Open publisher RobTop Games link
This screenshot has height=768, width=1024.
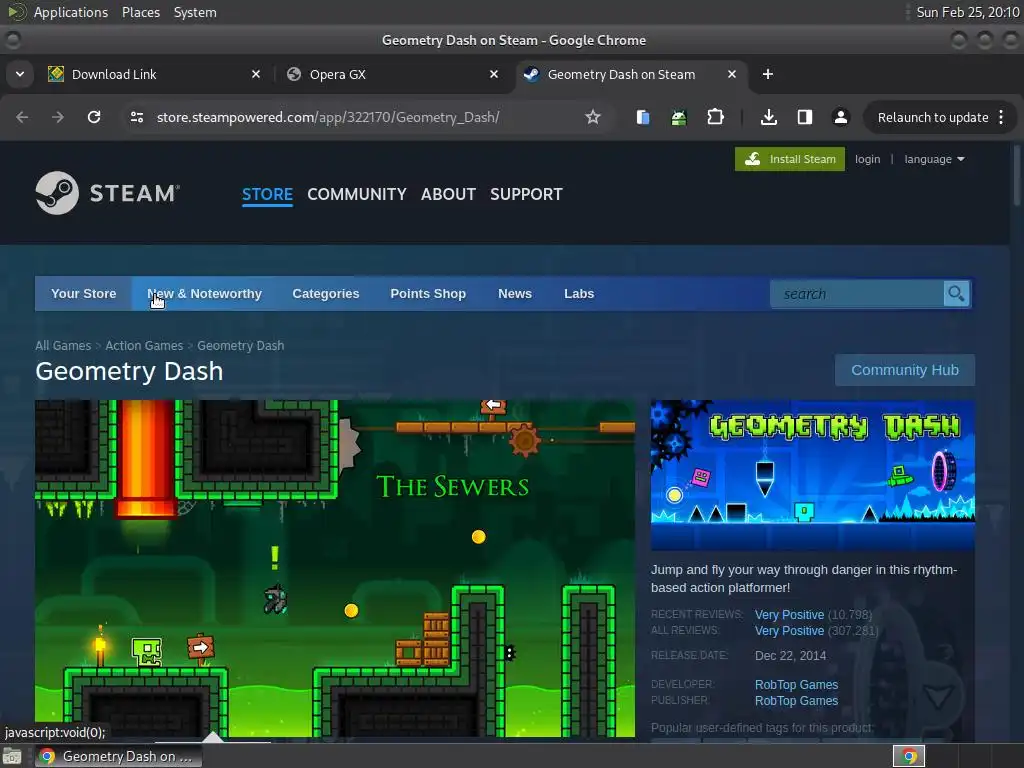[x=796, y=701]
